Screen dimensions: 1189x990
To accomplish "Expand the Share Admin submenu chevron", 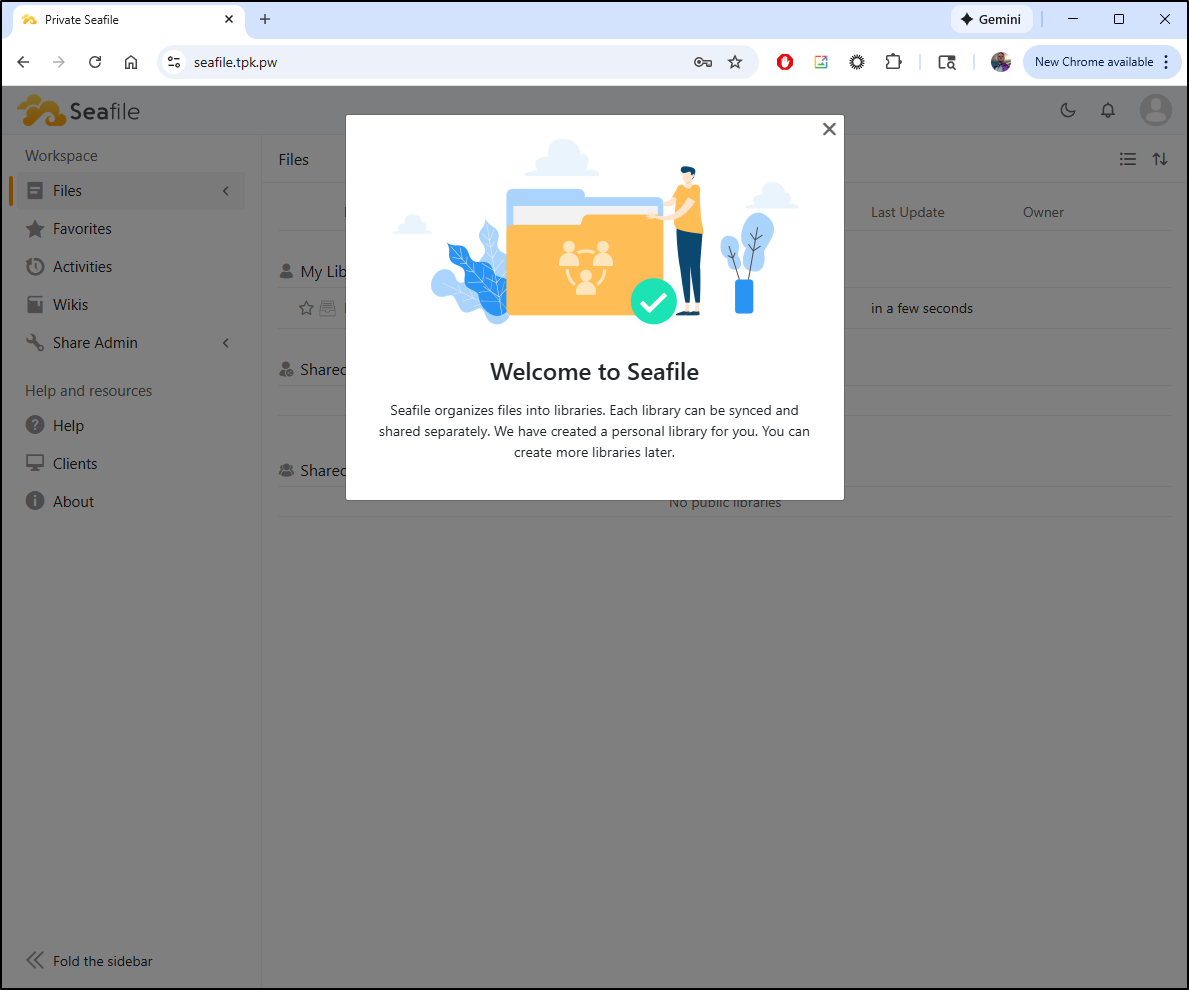I will pos(226,343).
